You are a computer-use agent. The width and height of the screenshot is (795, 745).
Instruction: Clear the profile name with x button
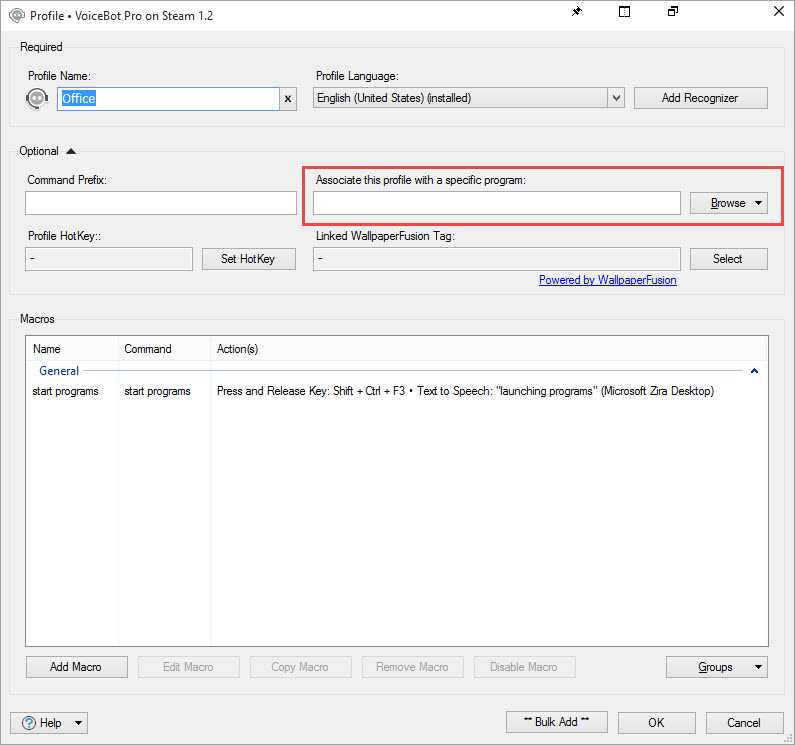click(x=288, y=98)
